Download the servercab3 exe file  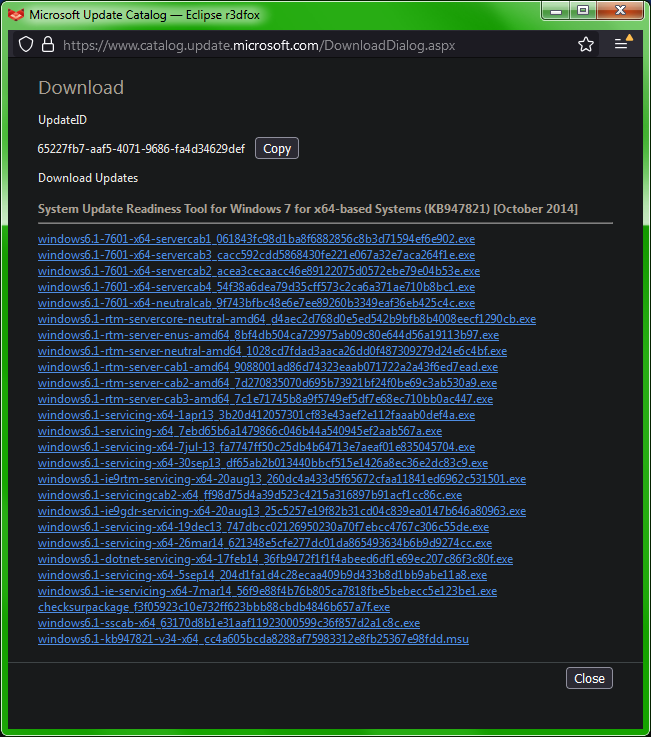(x=256, y=255)
